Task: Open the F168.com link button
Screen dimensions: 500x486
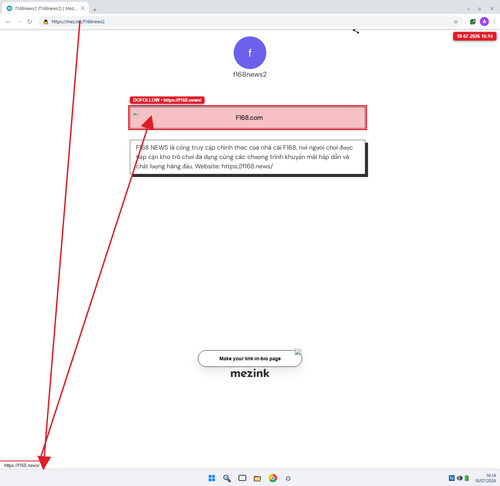Action: point(248,118)
